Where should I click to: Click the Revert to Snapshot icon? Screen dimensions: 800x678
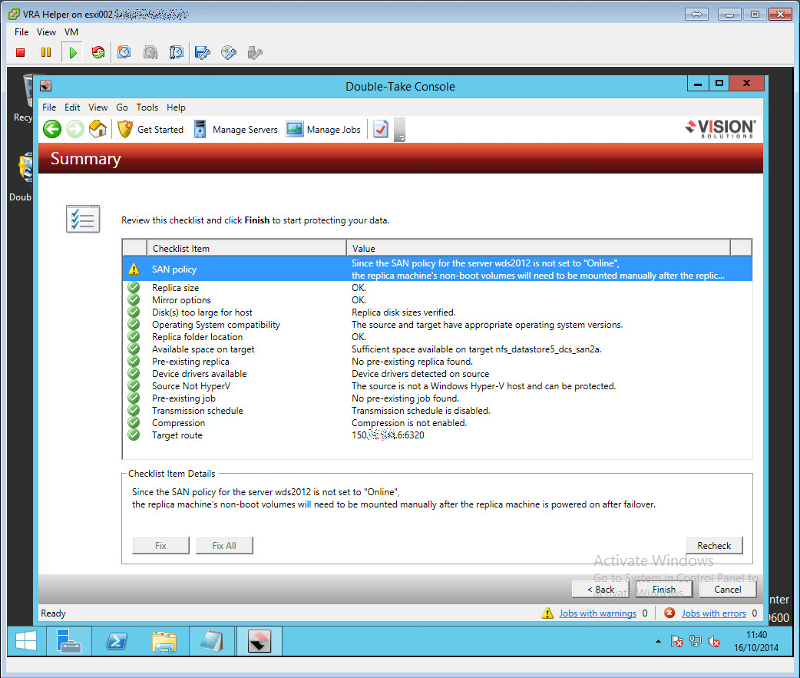pyautogui.click(x=150, y=53)
